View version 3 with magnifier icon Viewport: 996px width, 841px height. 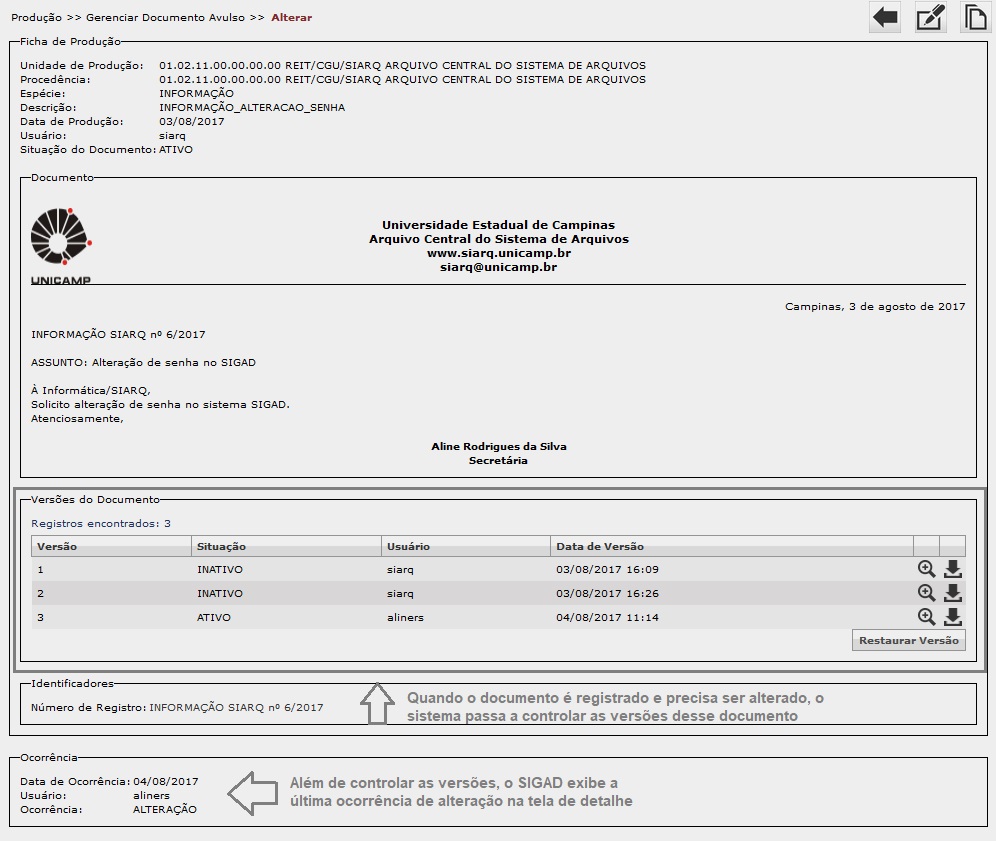[x=926, y=617]
